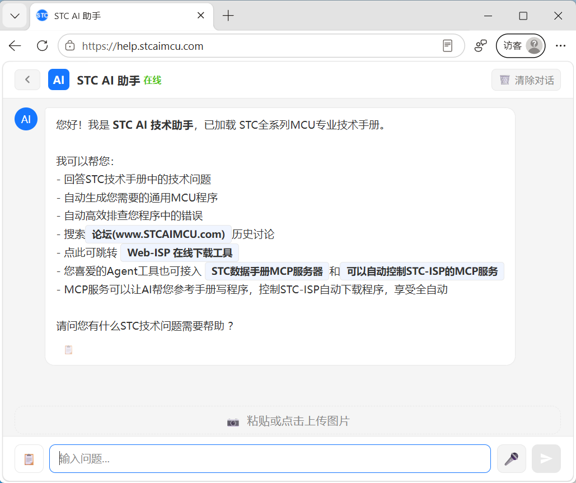Click the 粘贴或点击上传图片 upload area

point(288,421)
